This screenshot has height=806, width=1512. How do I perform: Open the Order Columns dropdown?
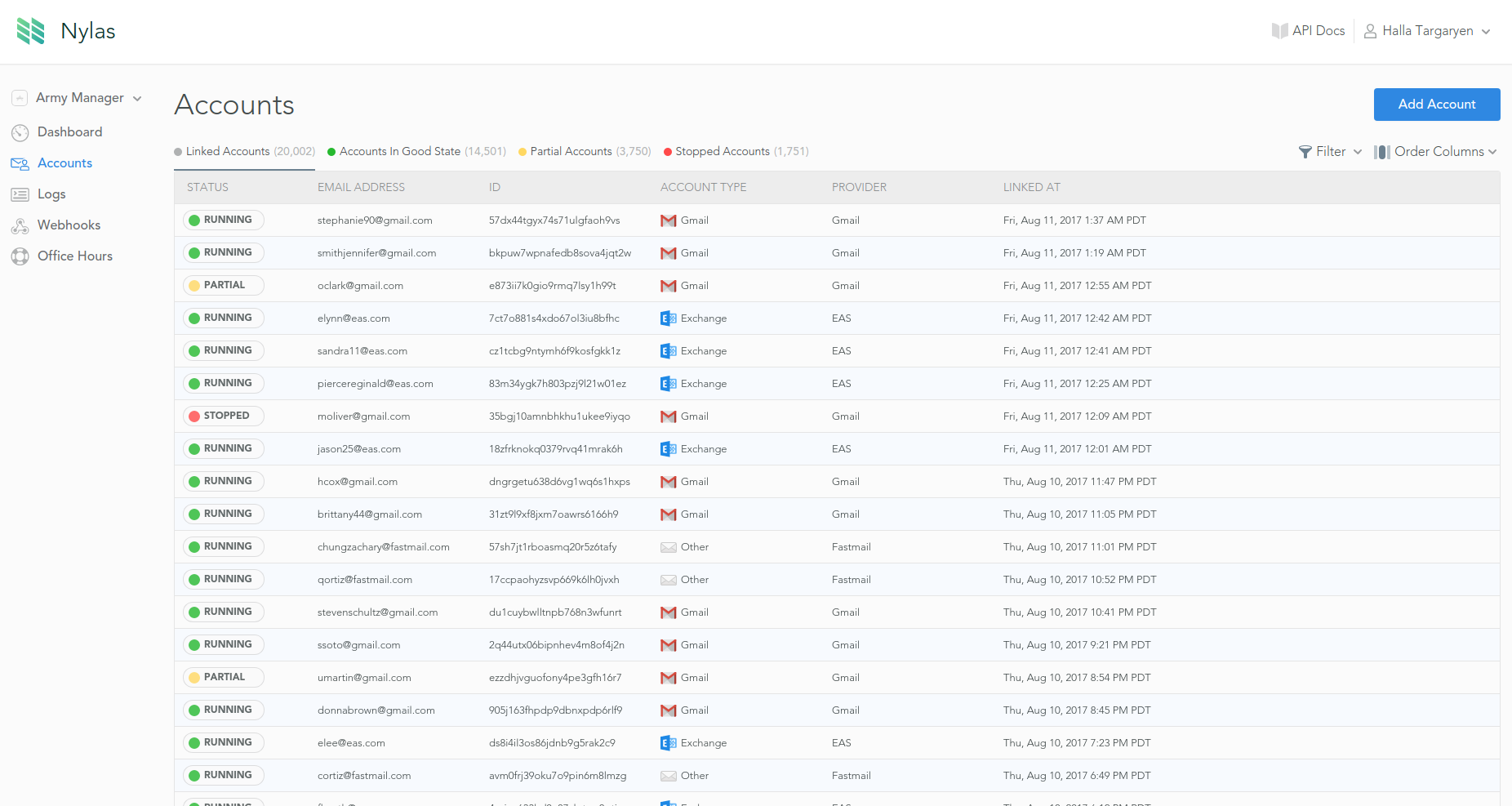click(x=1435, y=152)
